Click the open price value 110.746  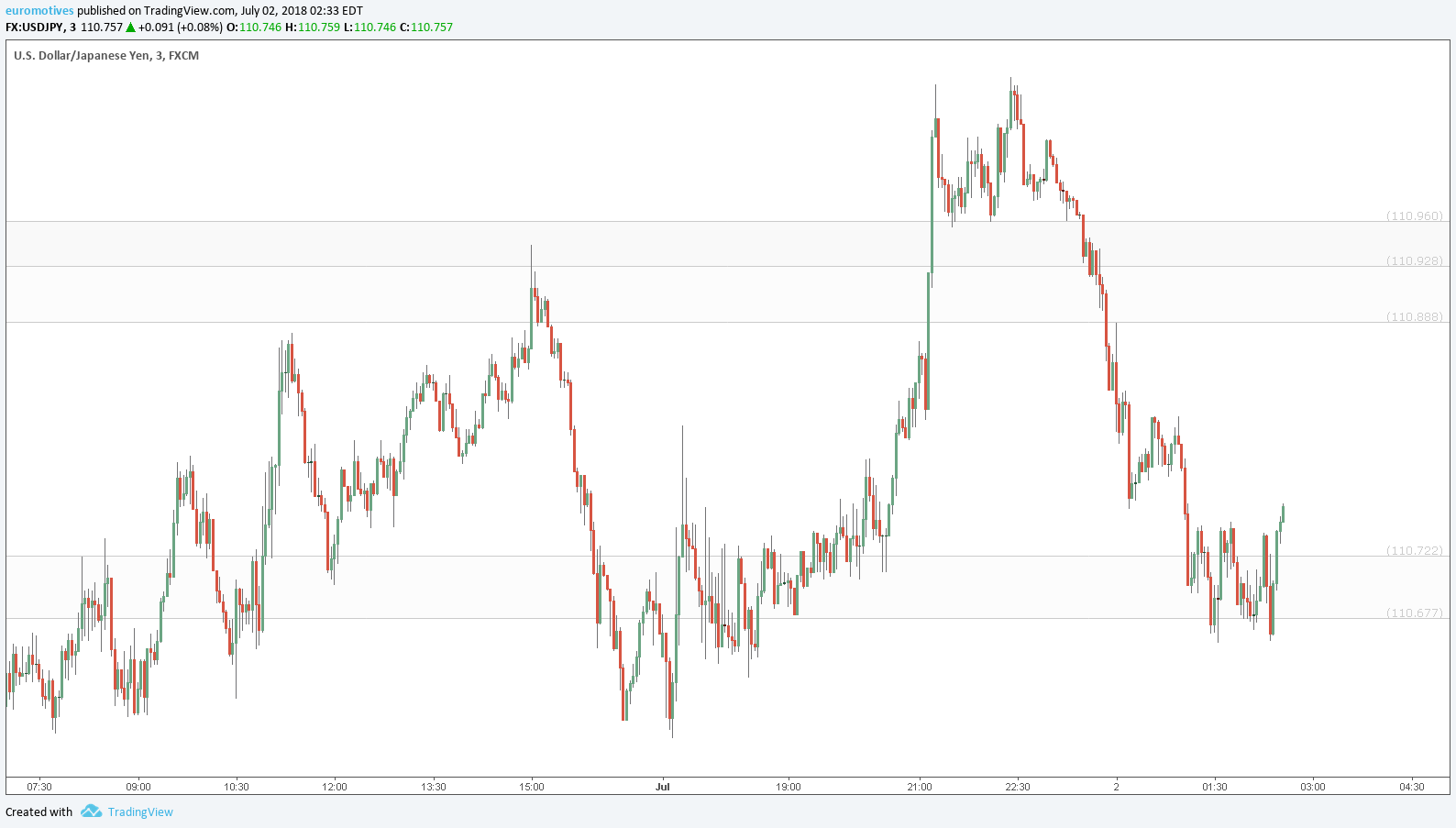pos(260,28)
